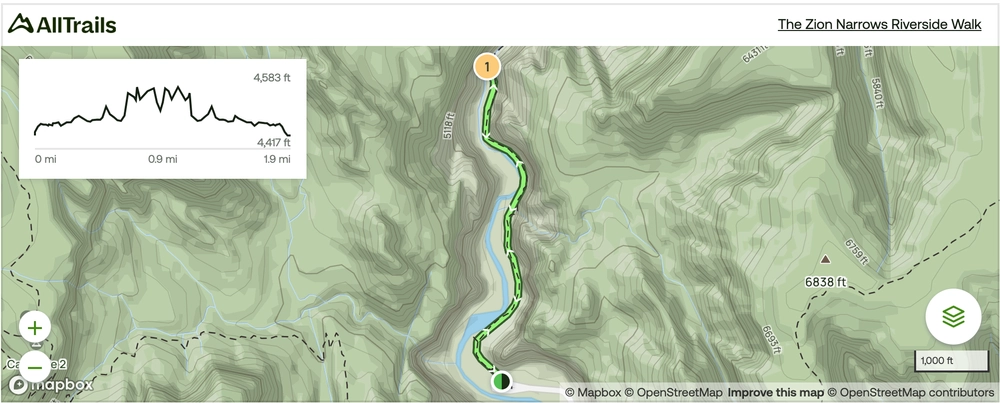Viewport: 1000px width, 403px height.
Task: Click the mapbox logo on the map
Action: (51, 385)
